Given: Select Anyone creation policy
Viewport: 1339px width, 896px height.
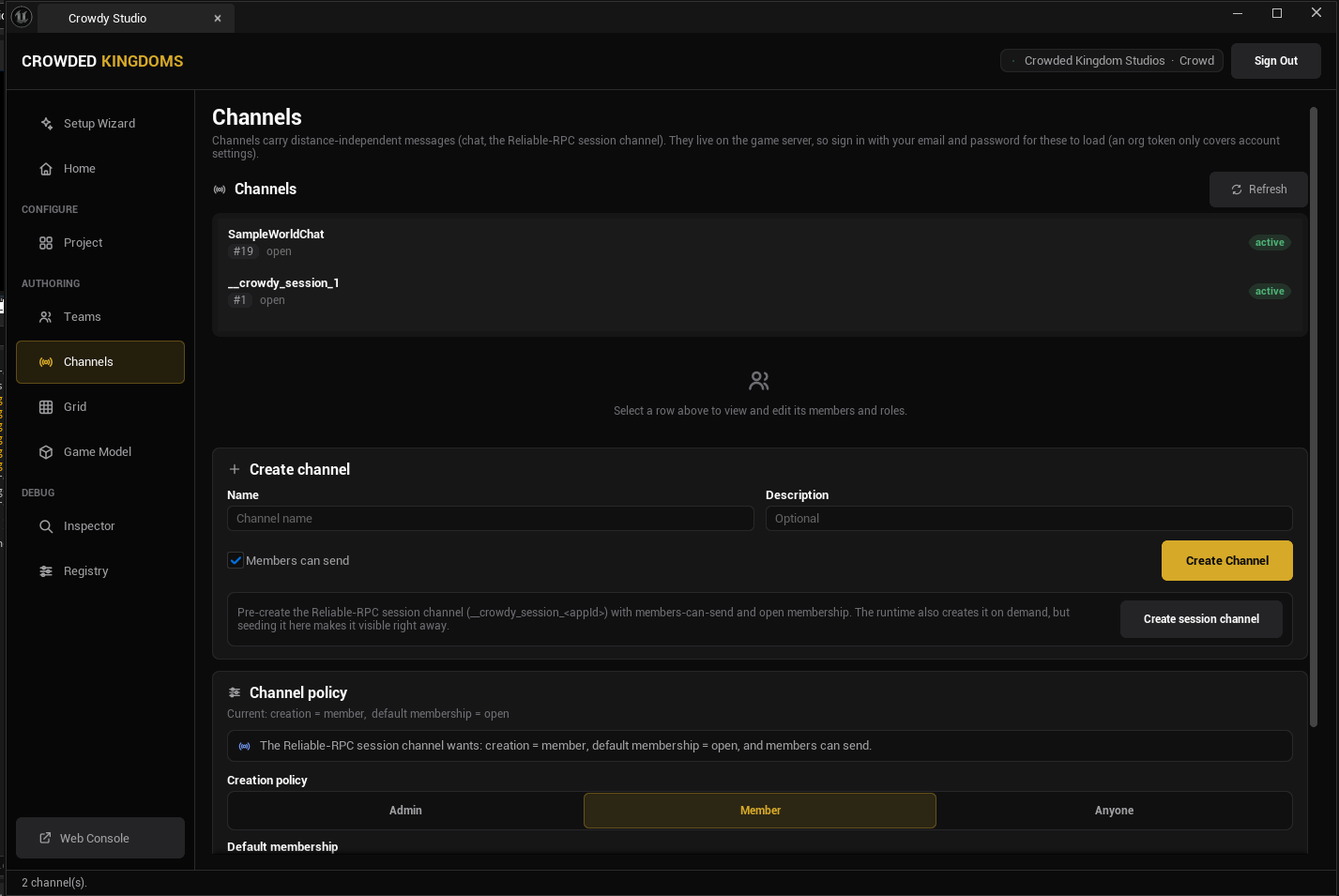Looking at the screenshot, I should 1114,811.
